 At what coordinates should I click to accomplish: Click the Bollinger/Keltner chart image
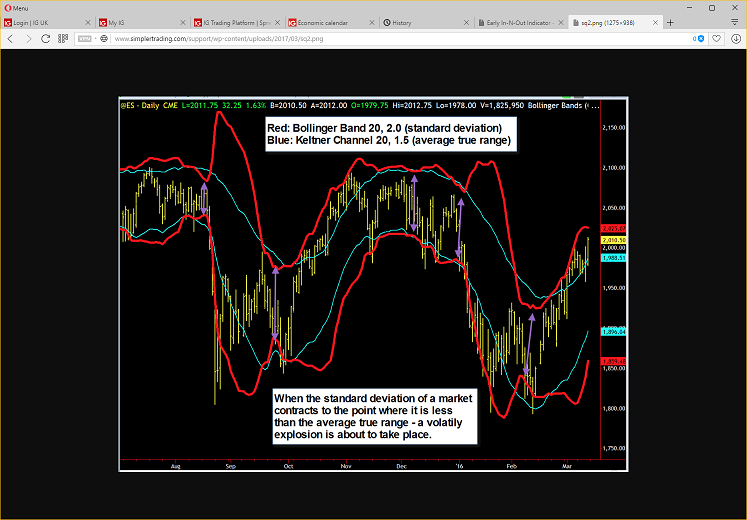[374, 284]
